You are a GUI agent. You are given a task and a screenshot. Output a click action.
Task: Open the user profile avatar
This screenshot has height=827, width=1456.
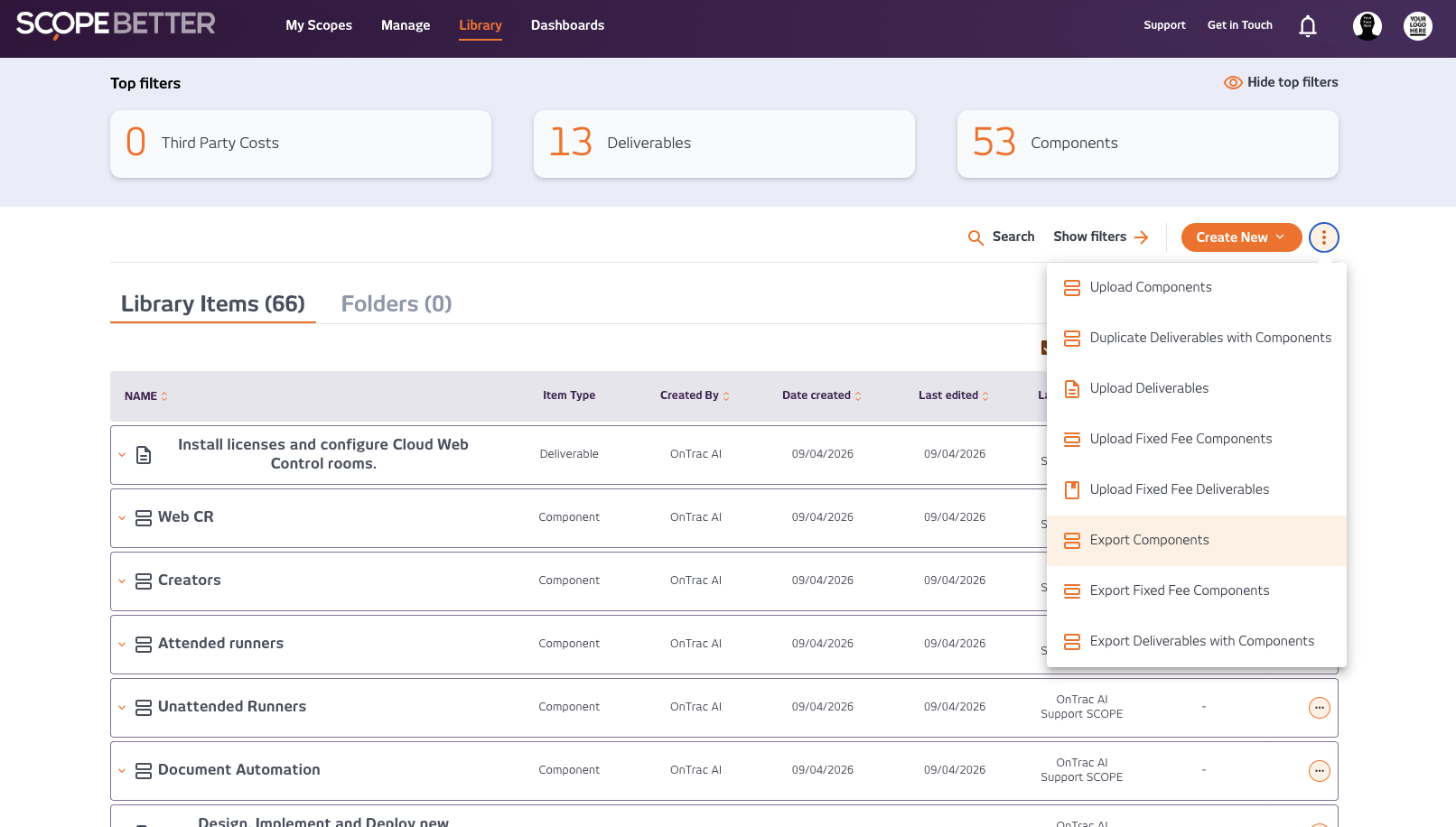(x=1367, y=26)
